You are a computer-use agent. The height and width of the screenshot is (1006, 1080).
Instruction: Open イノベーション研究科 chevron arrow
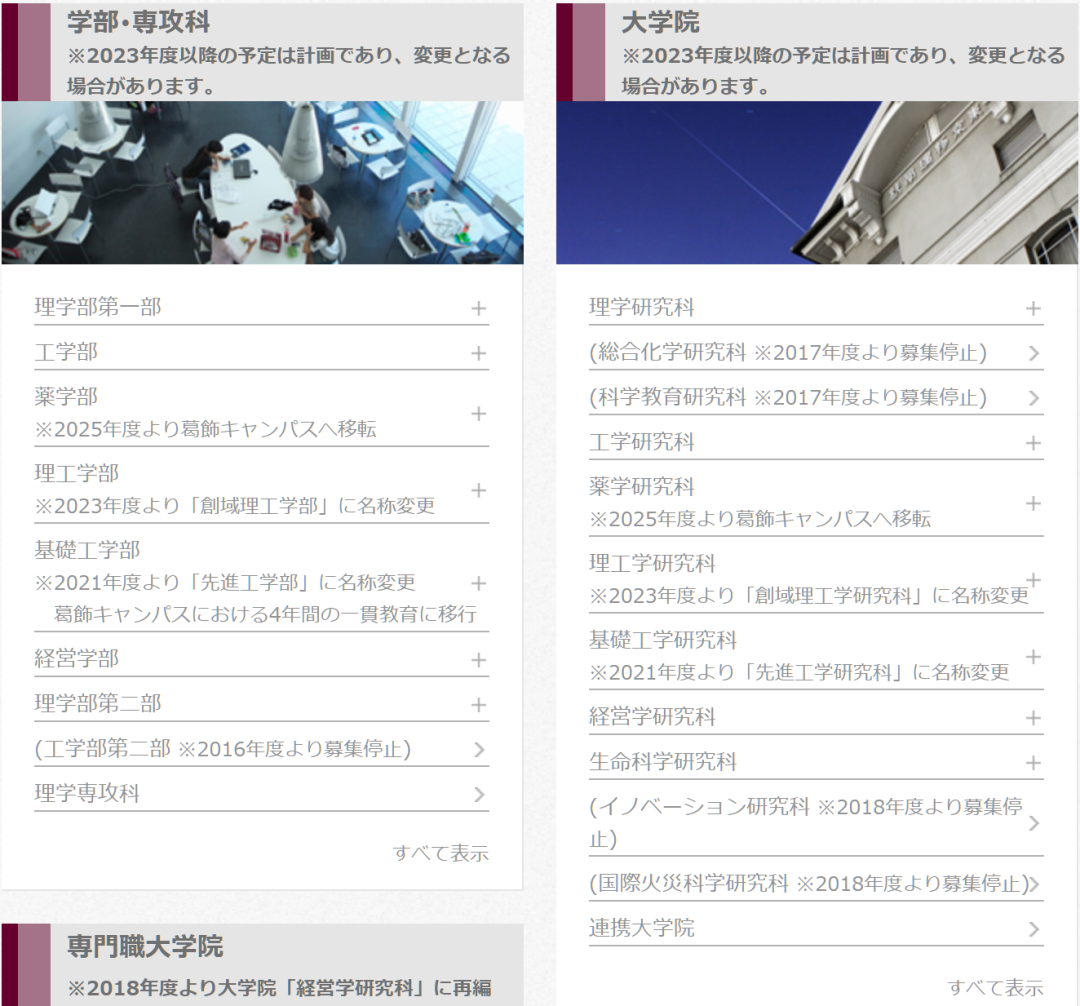click(x=1034, y=823)
